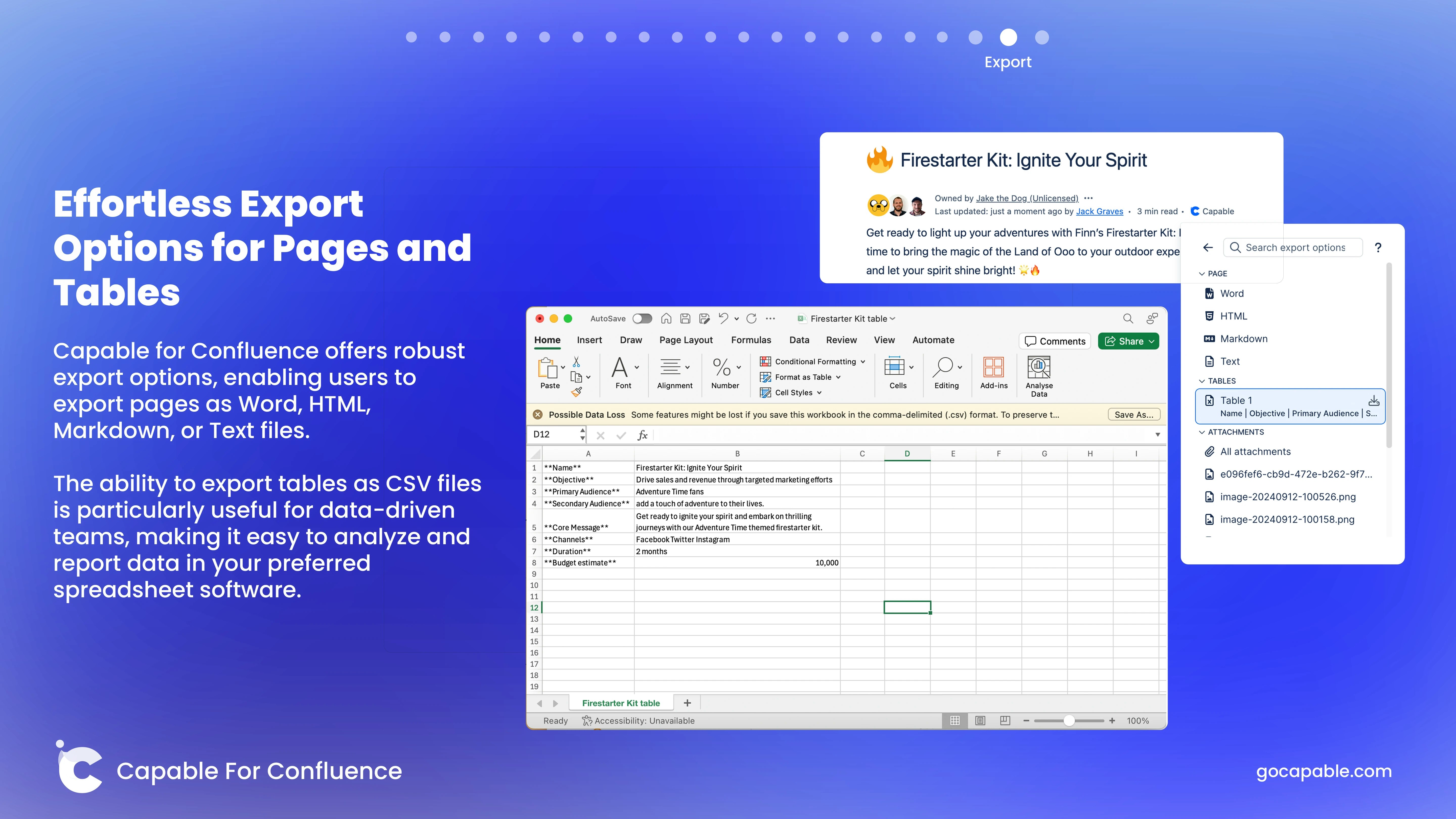Open the Undo history dropdown arrow
The image size is (1456, 819).
737,319
